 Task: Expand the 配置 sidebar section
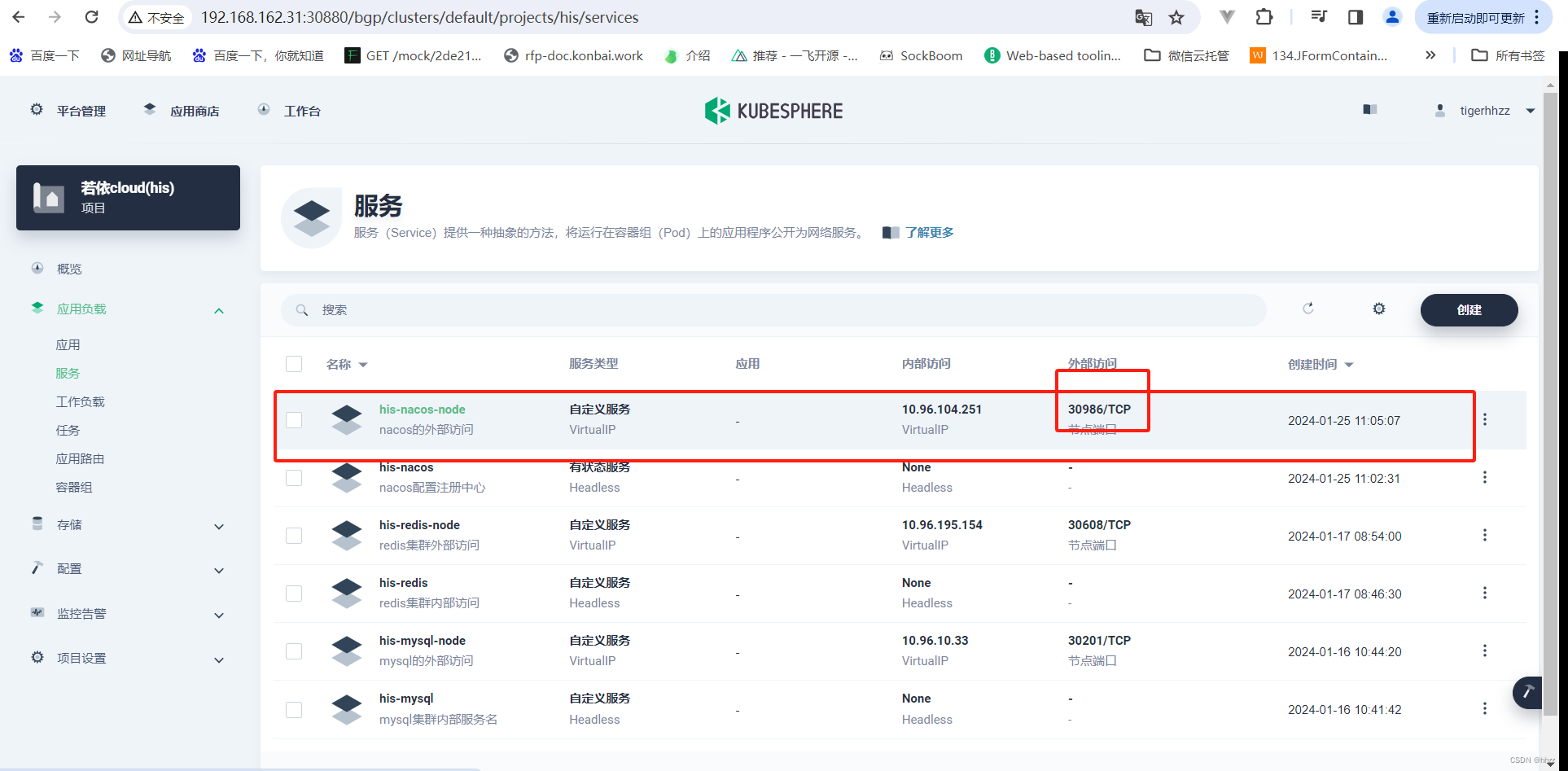coord(219,571)
